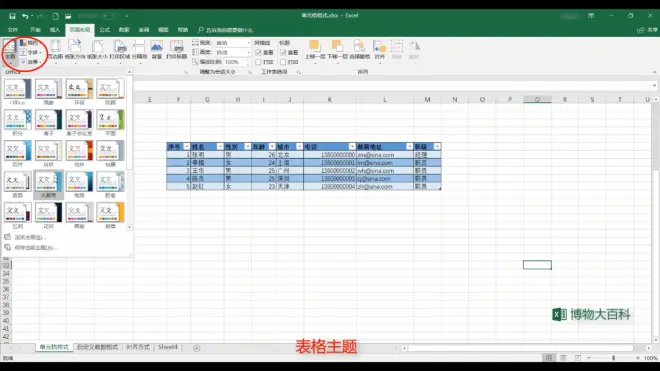The height and width of the screenshot is (371, 660).
Task: Click the add new sheet plus button
Action: (x=197, y=348)
